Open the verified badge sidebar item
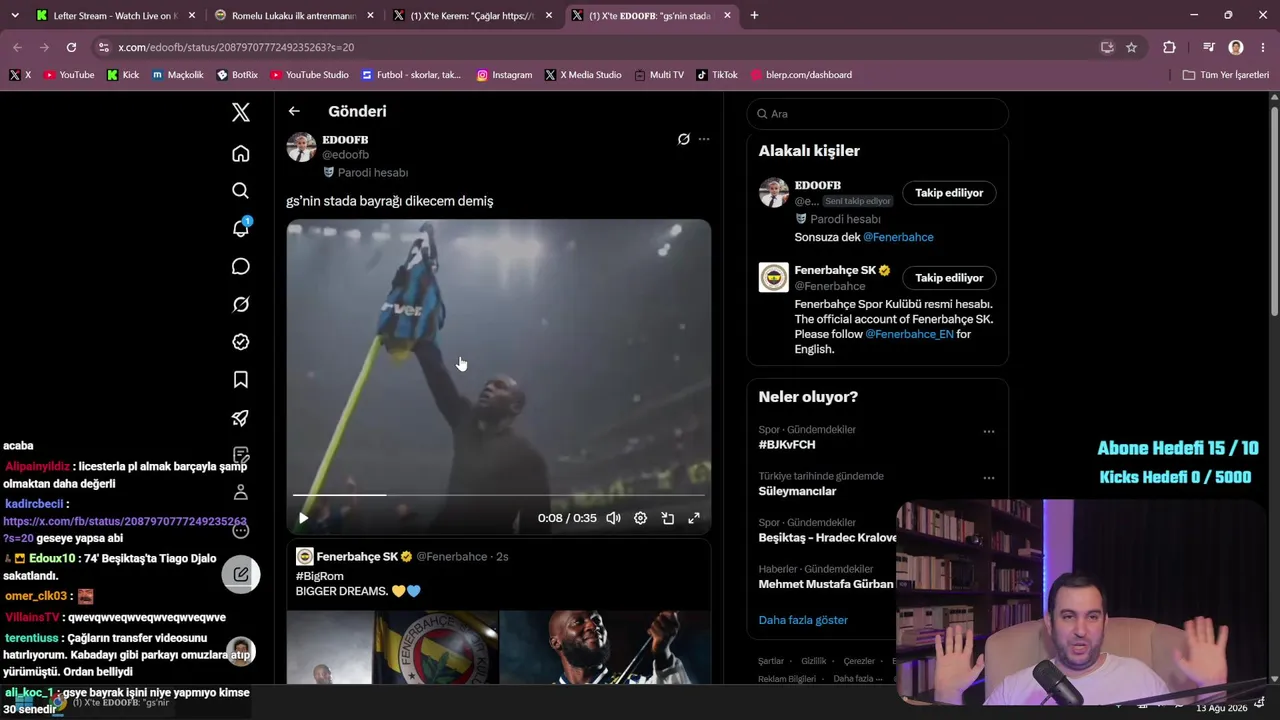This screenshot has width=1280, height=720. click(241, 342)
